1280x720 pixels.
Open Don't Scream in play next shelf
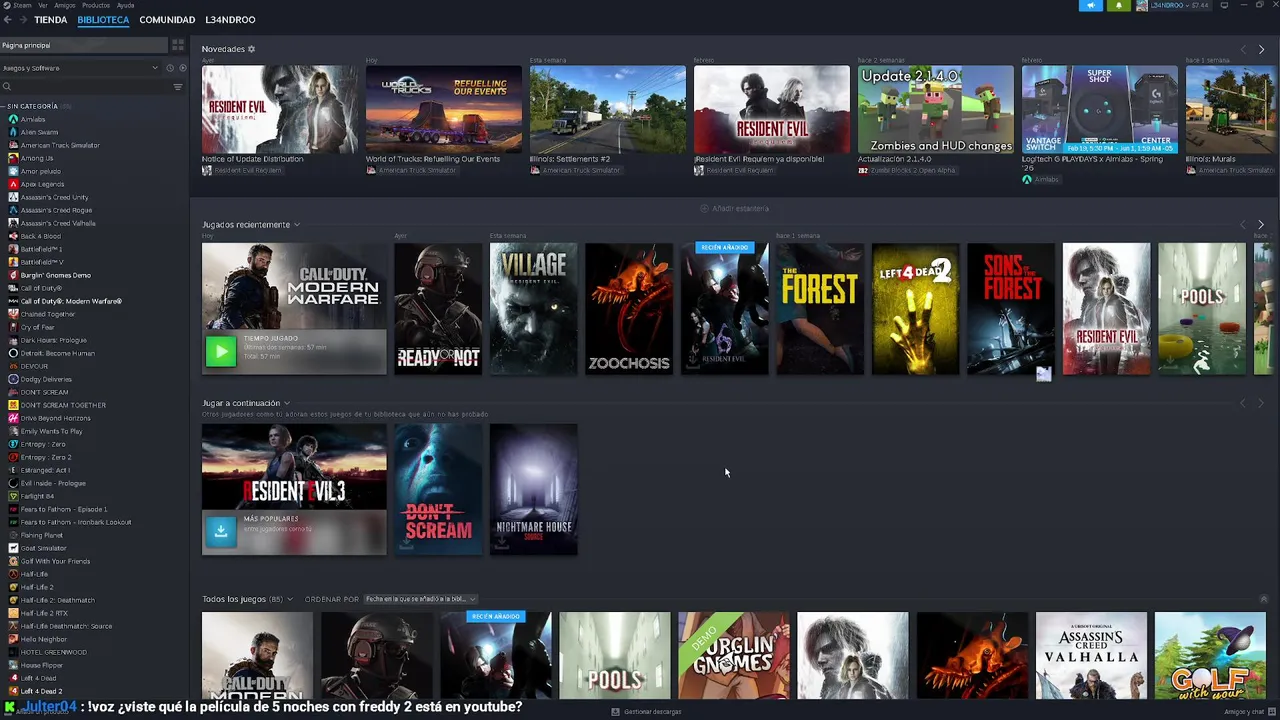[437, 489]
